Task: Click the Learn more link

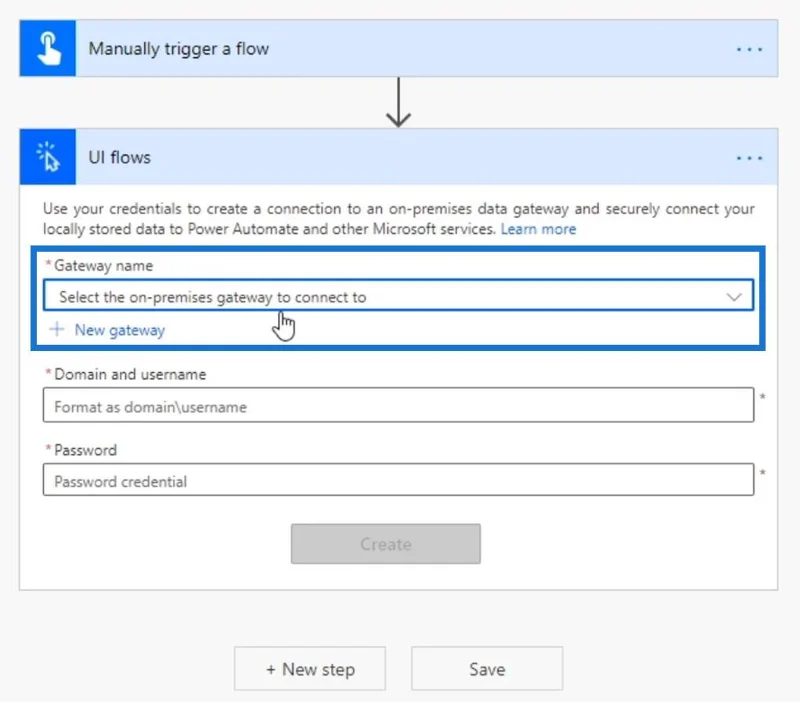Action: coord(538,229)
